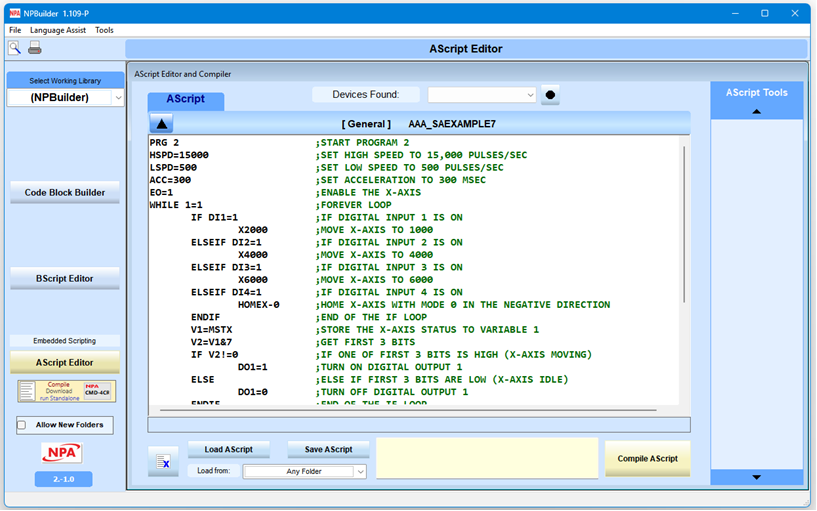Click the Code Block Builder button
Viewport: 817px width, 511px height.
[x=65, y=193]
